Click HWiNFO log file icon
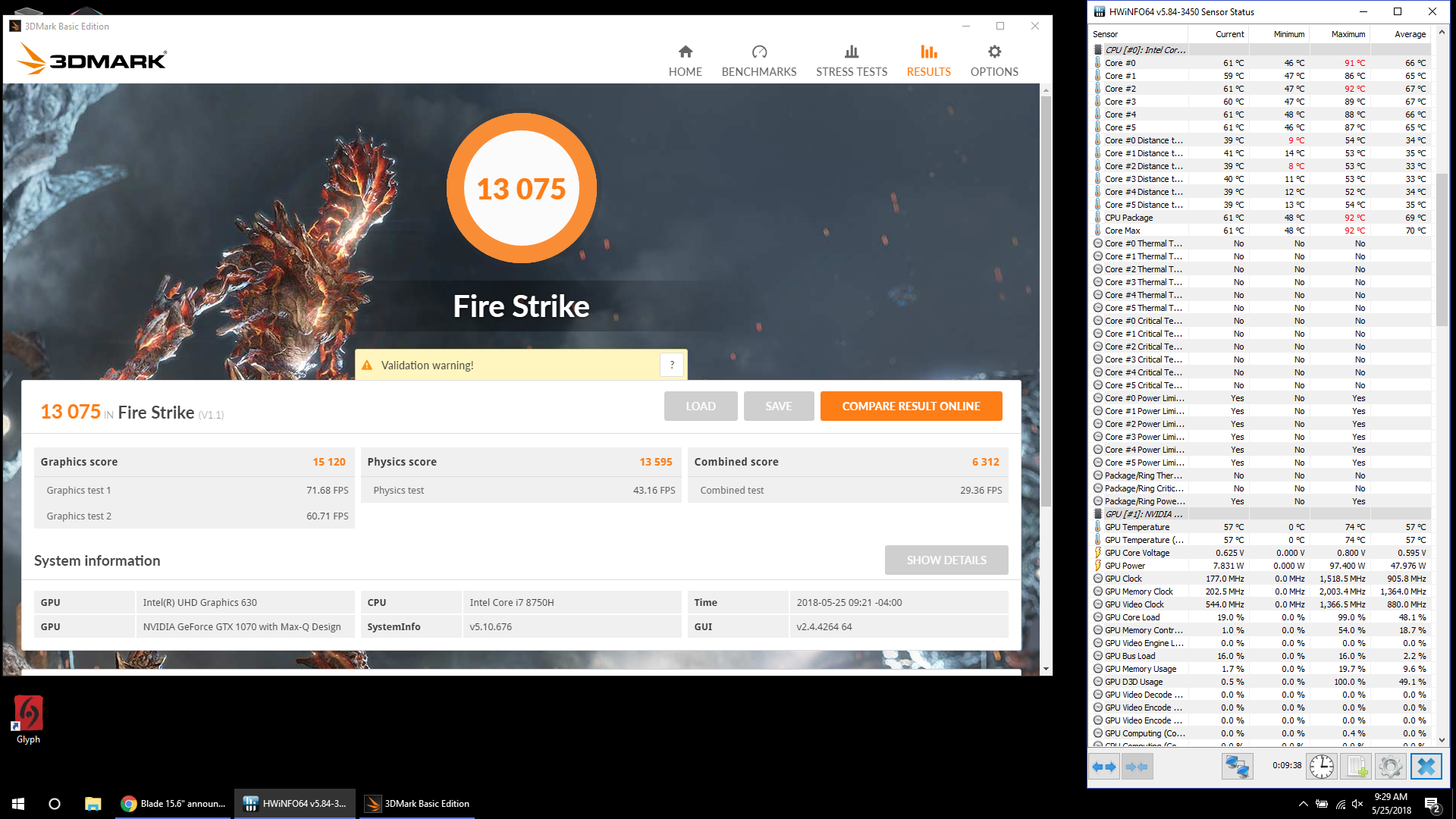Image resolution: width=1456 pixels, height=819 pixels. 1356,767
